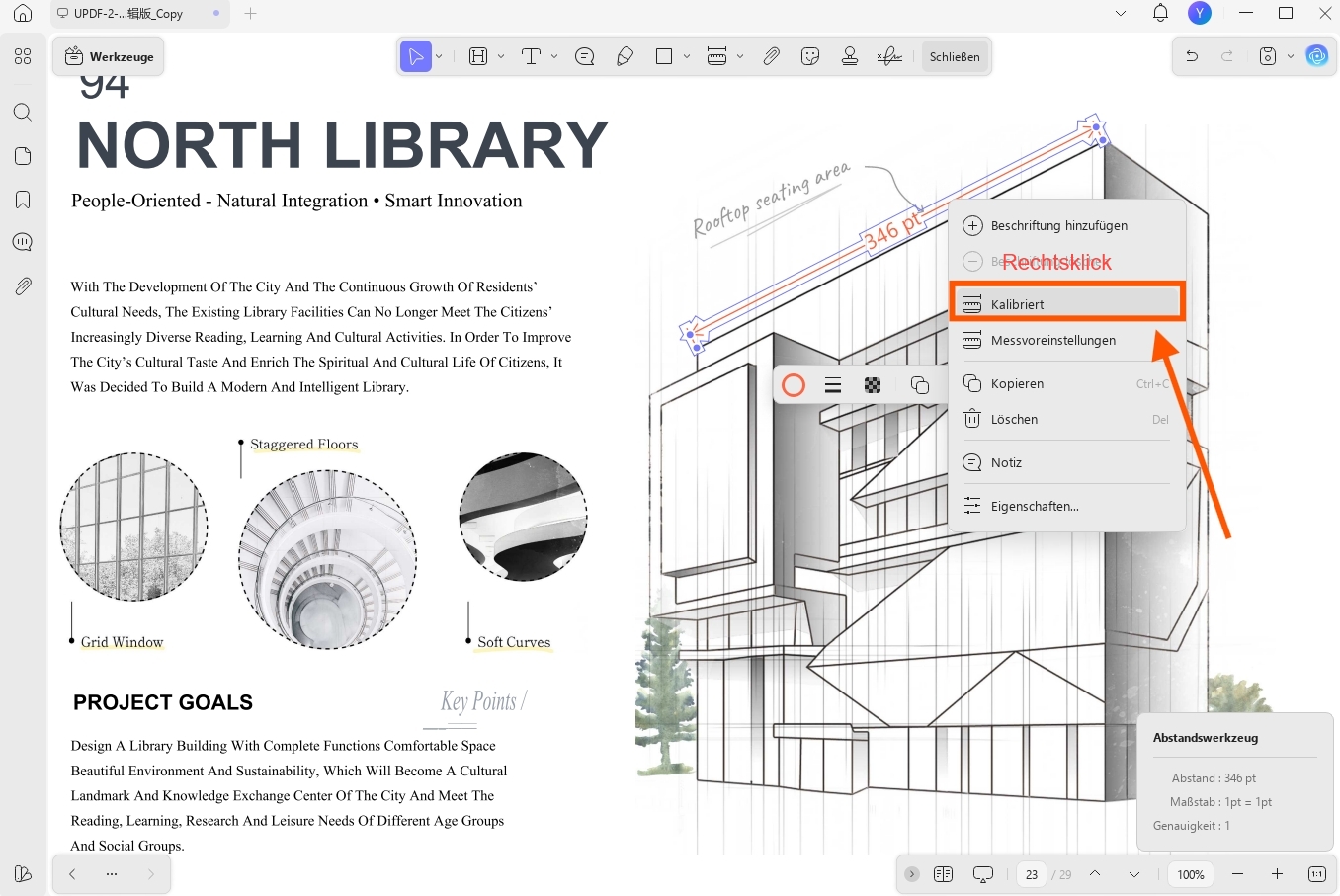The height and width of the screenshot is (896, 1340).
Task: Expand the shape tool dropdown arrow
Action: (x=687, y=56)
